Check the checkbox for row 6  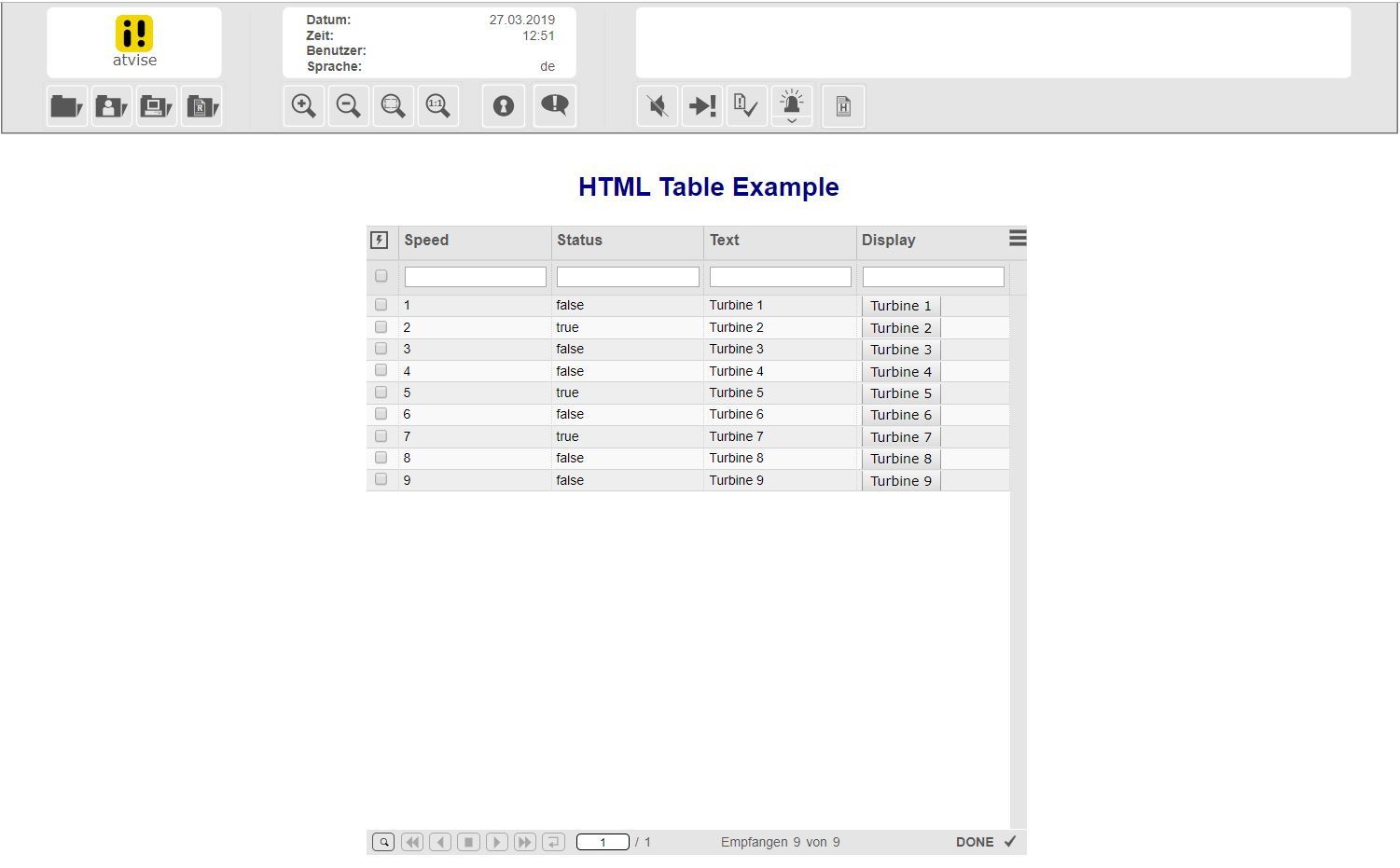pyautogui.click(x=381, y=414)
